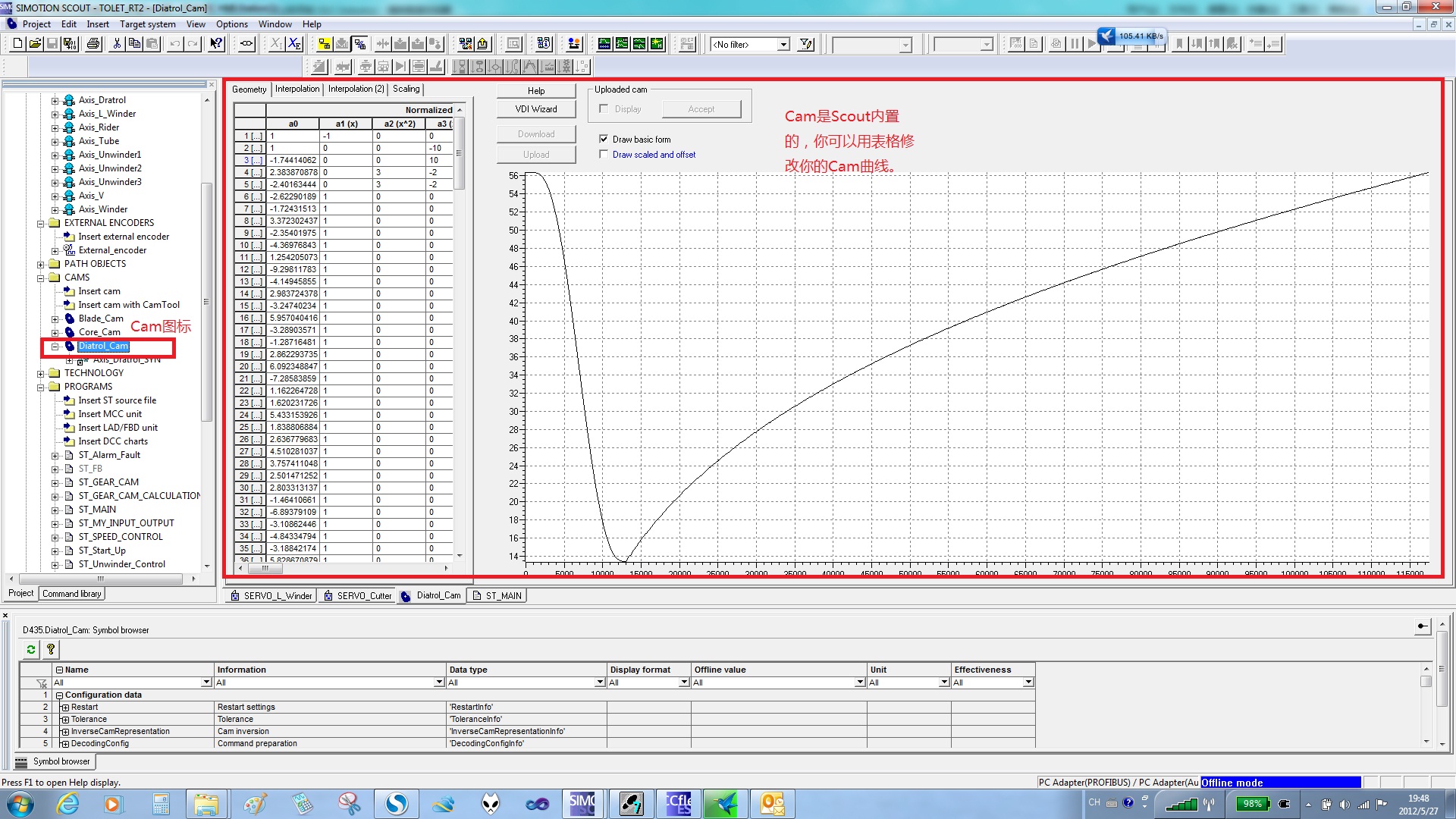The width and height of the screenshot is (1456, 819).
Task: Tick the Uploaded cam Display checkbox
Action: [604, 108]
